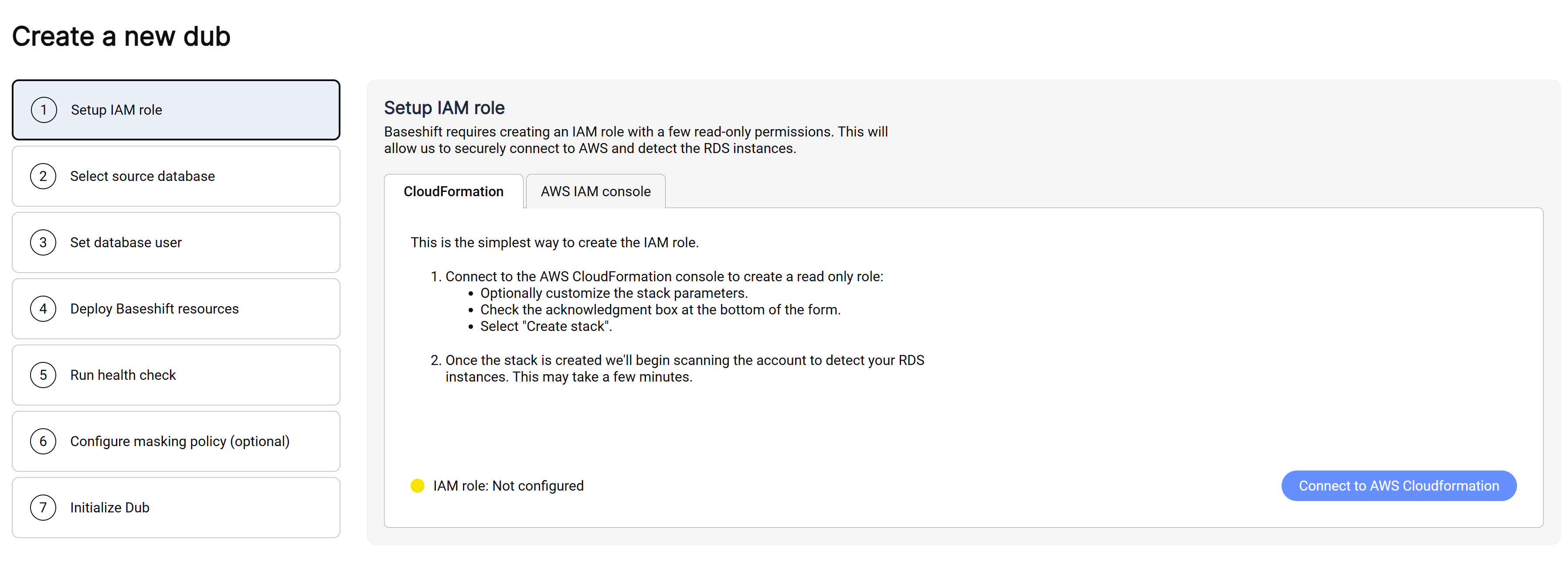Viewport: 1568px width, 573px height.
Task: Click the step 7 number circle
Action: [43, 508]
